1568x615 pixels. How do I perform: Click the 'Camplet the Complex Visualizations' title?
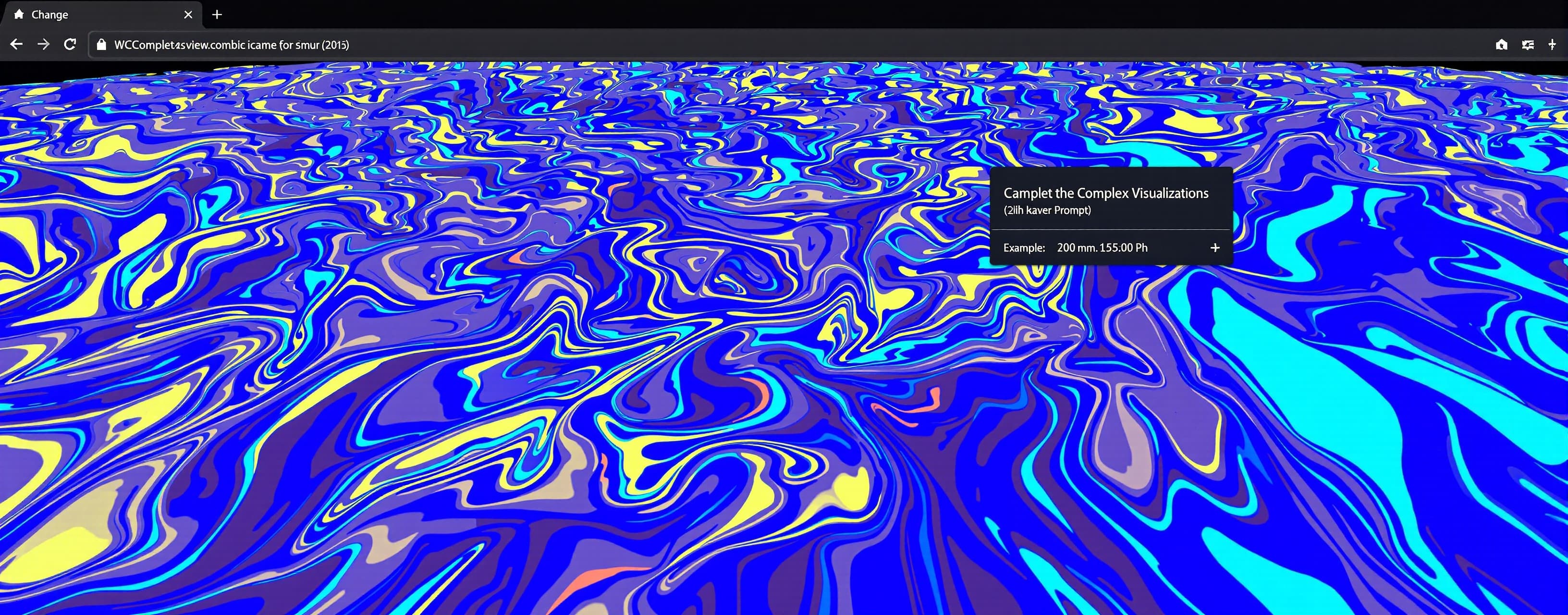[1105, 193]
